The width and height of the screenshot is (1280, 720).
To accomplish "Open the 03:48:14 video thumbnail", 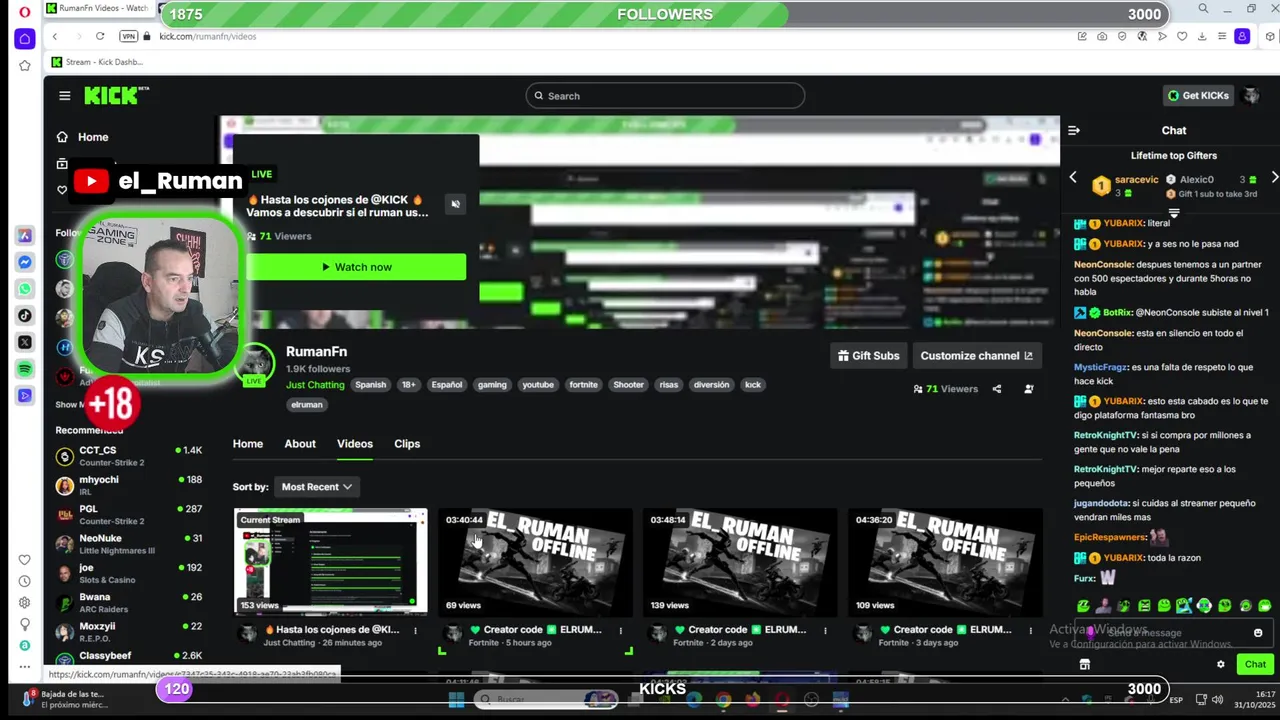I will click(740, 562).
